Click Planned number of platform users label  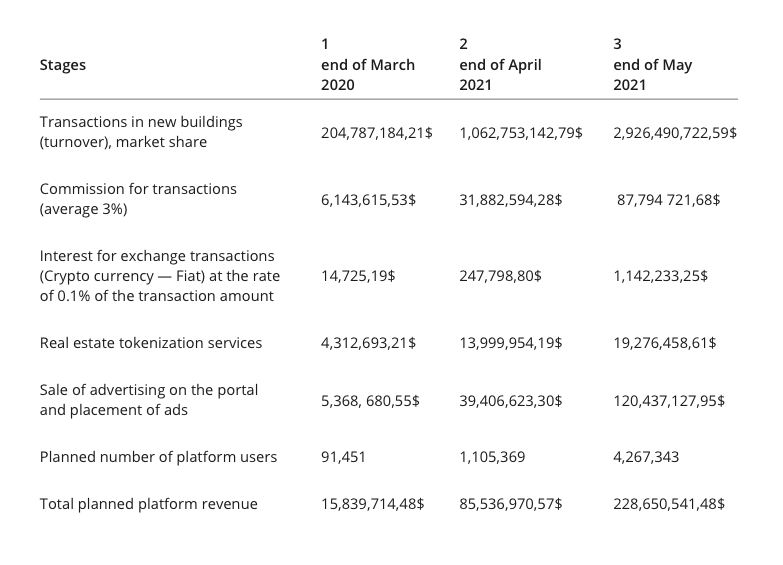click(158, 457)
